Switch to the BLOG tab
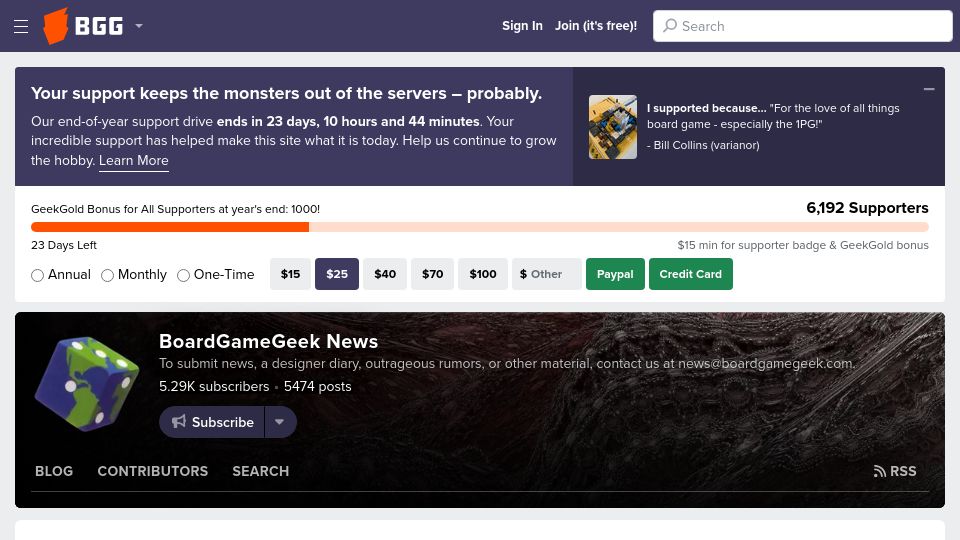Viewport: 960px width, 540px height. 54,471
